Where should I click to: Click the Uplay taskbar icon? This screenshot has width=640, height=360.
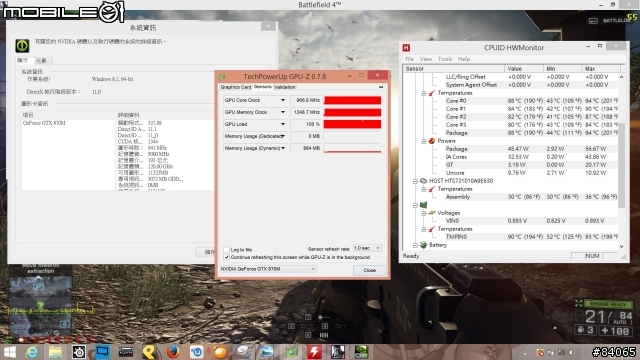coord(196,352)
